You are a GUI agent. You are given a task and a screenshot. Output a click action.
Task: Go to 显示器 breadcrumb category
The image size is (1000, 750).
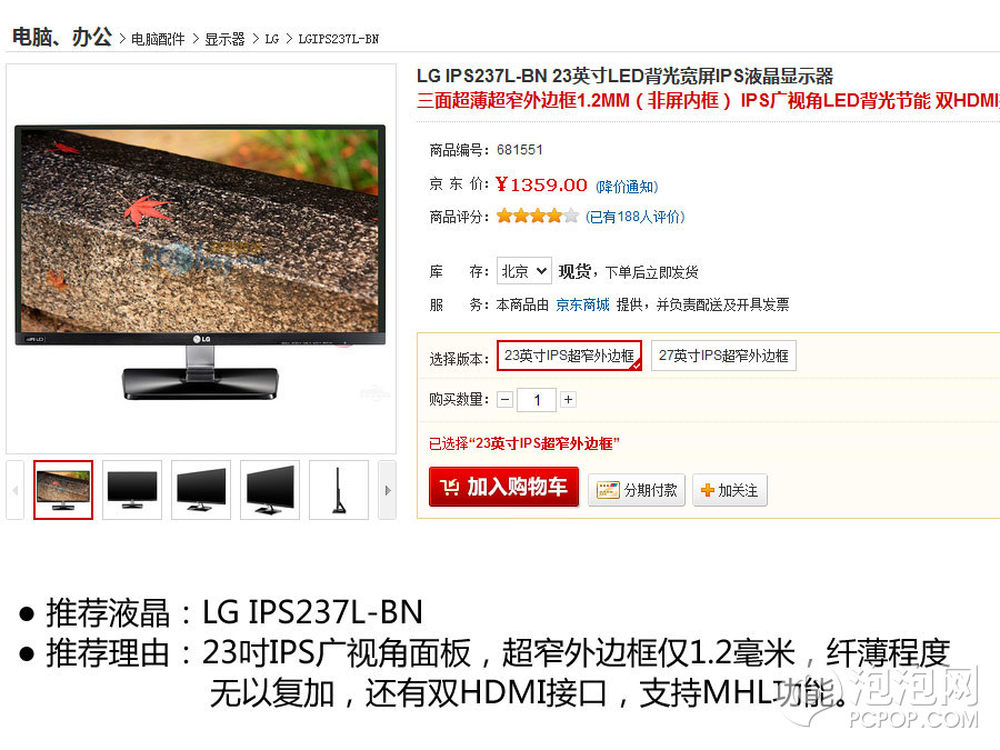pyautogui.click(x=224, y=39)
